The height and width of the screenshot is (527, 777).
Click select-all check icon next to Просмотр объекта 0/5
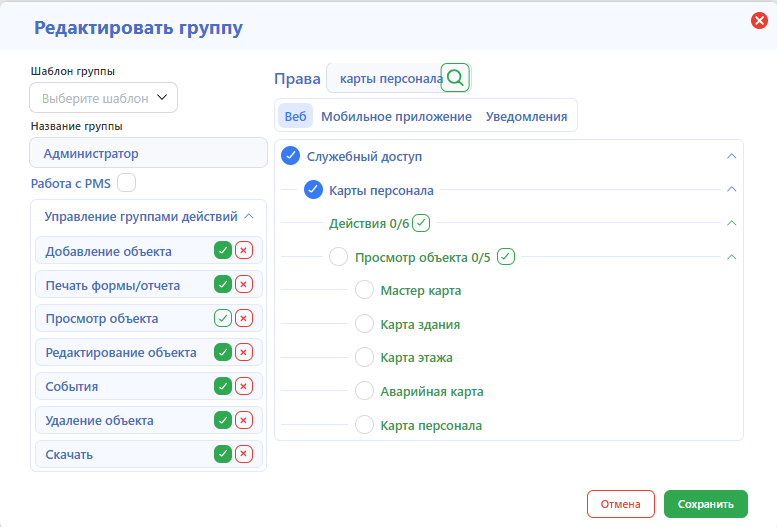506,257
